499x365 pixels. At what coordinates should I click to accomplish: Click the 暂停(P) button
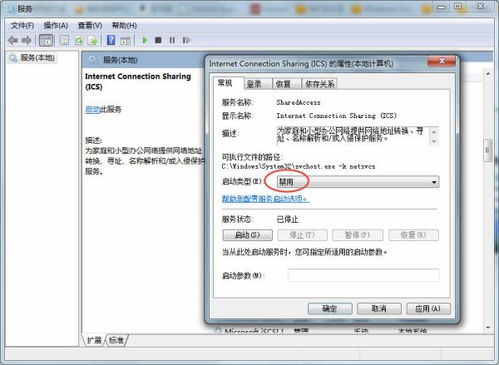tap(358, 235)
